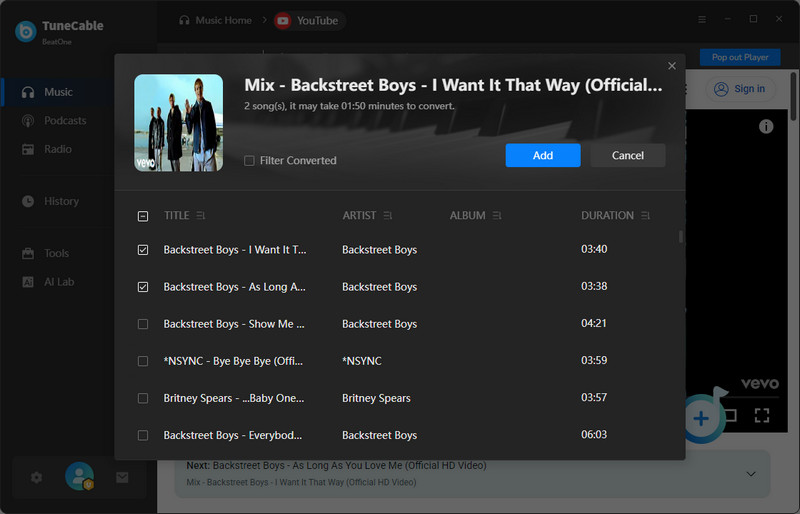Close the song selection dialog

672,66
